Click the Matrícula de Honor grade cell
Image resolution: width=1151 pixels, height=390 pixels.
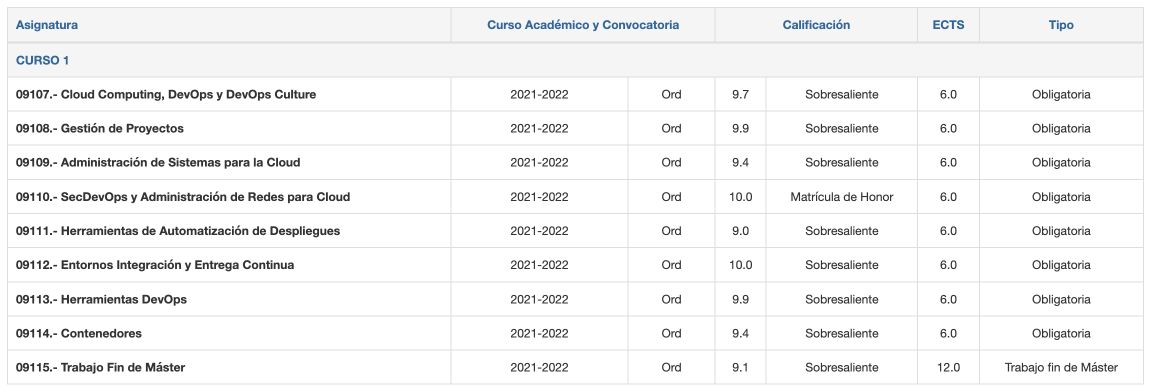[841, 197]
